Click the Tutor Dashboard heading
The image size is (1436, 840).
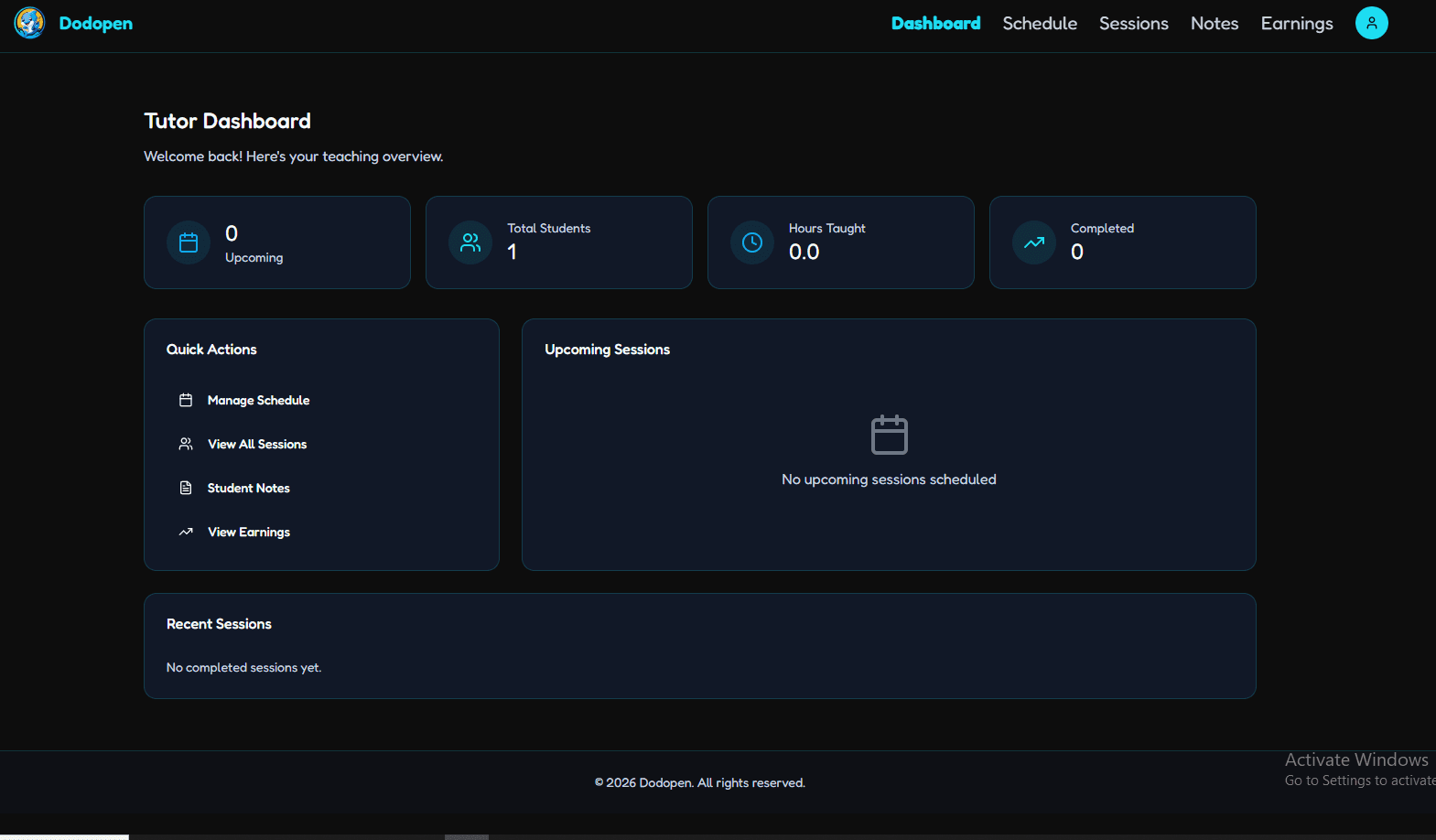coord(227,121)
